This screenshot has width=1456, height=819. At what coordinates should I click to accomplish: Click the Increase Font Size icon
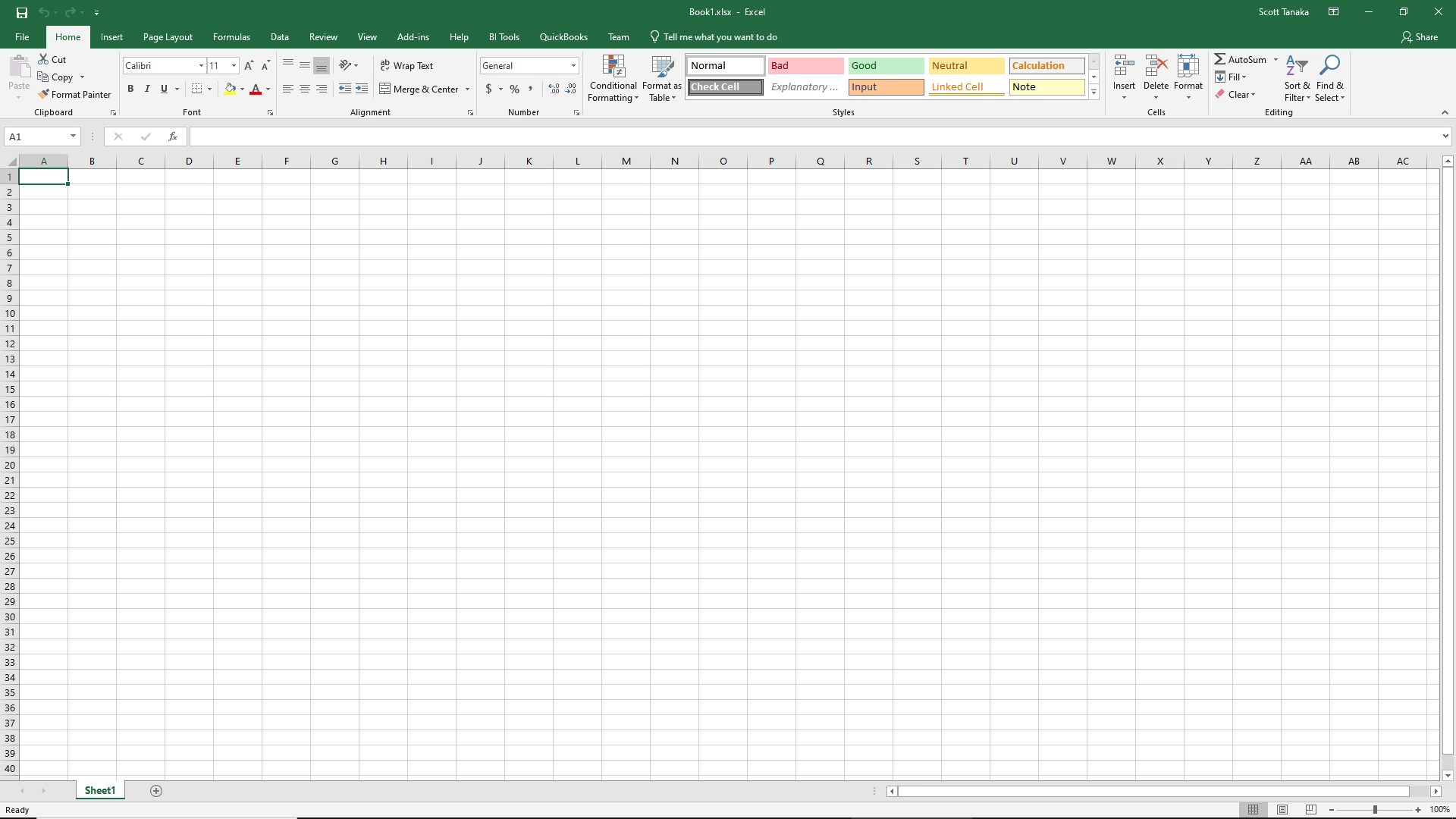(249, 66)
